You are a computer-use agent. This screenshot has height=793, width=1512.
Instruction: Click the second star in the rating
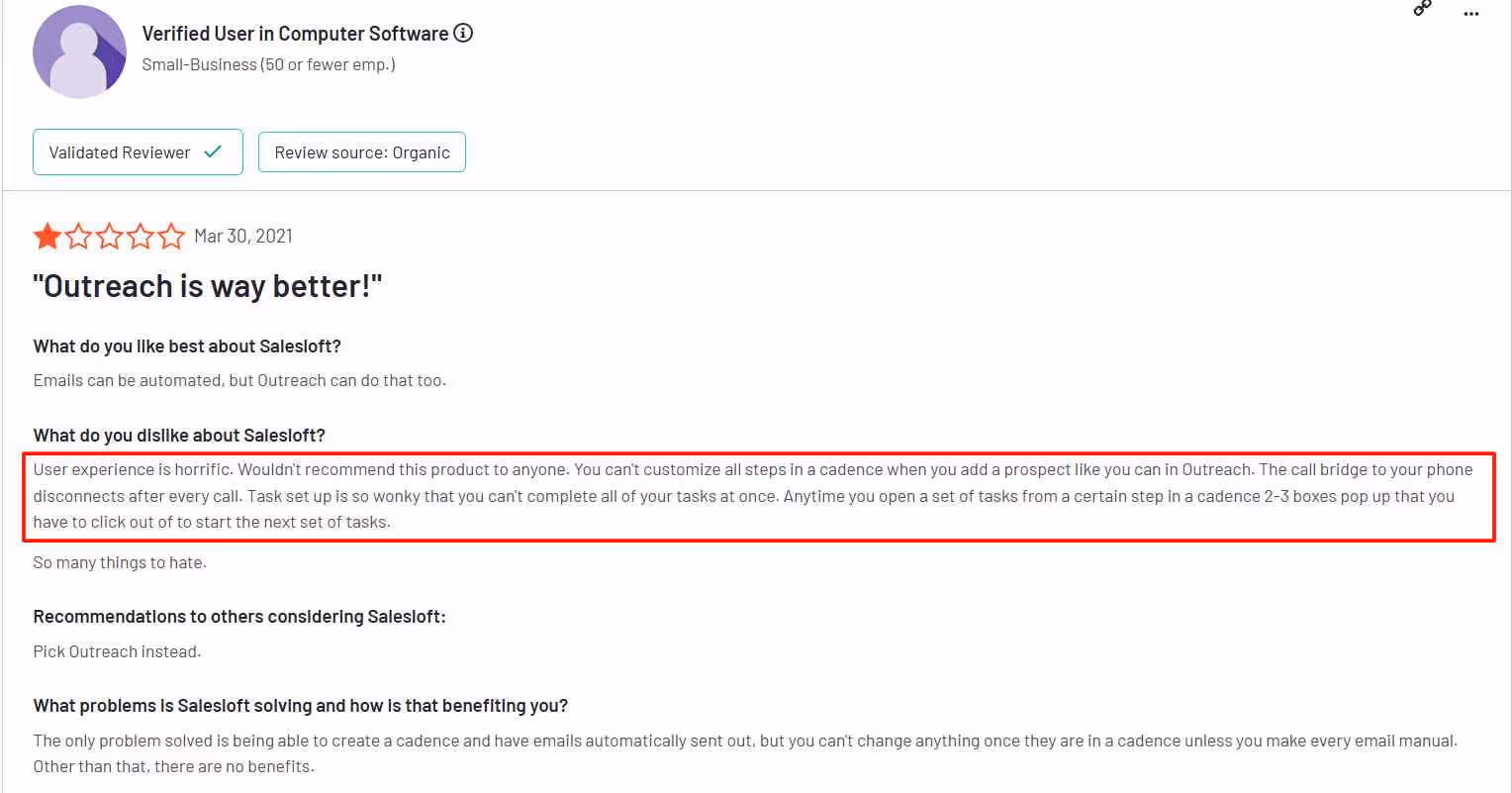click(78, 236)
